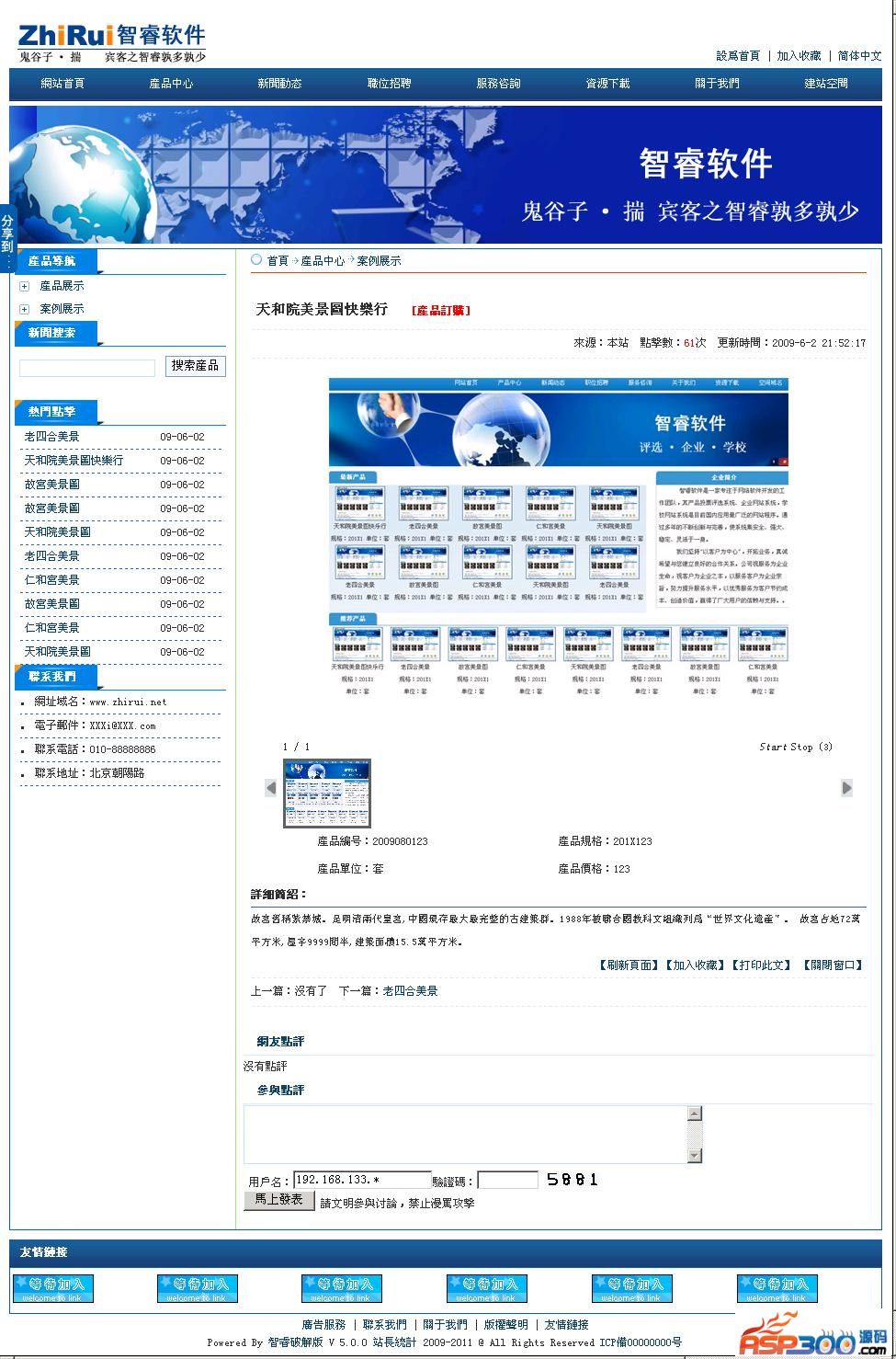
Task: Click the first '等待加入' friend link banner
Action: (x=53, y=1288)
